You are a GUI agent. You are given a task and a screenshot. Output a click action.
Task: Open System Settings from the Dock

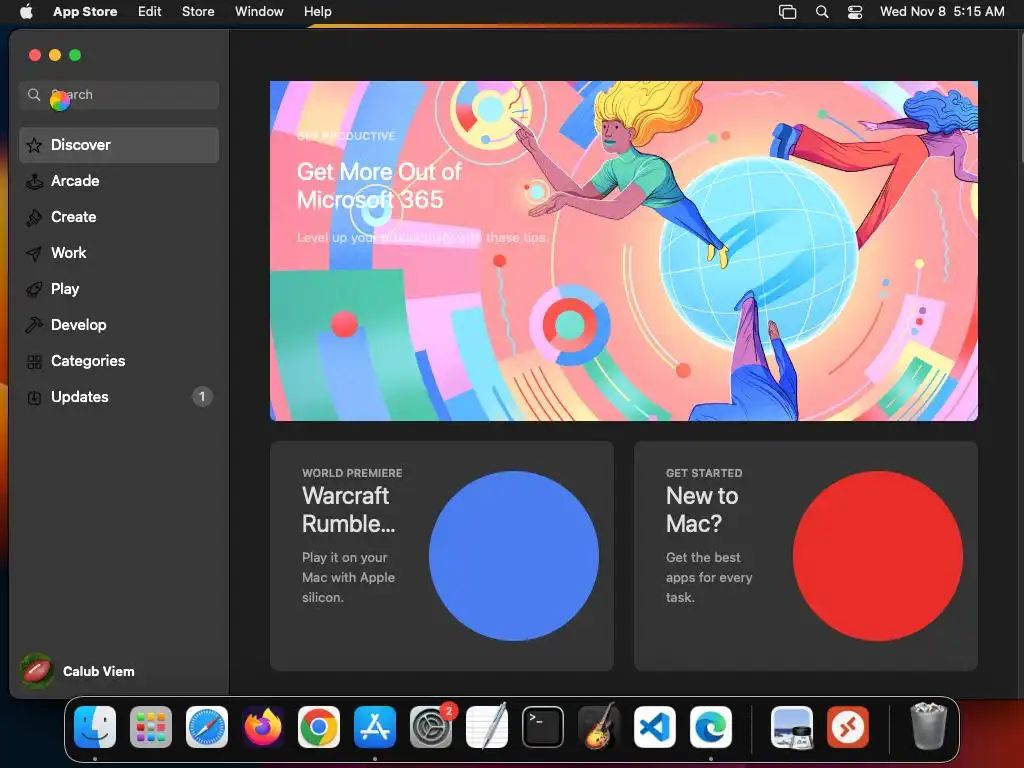[431, 727]
